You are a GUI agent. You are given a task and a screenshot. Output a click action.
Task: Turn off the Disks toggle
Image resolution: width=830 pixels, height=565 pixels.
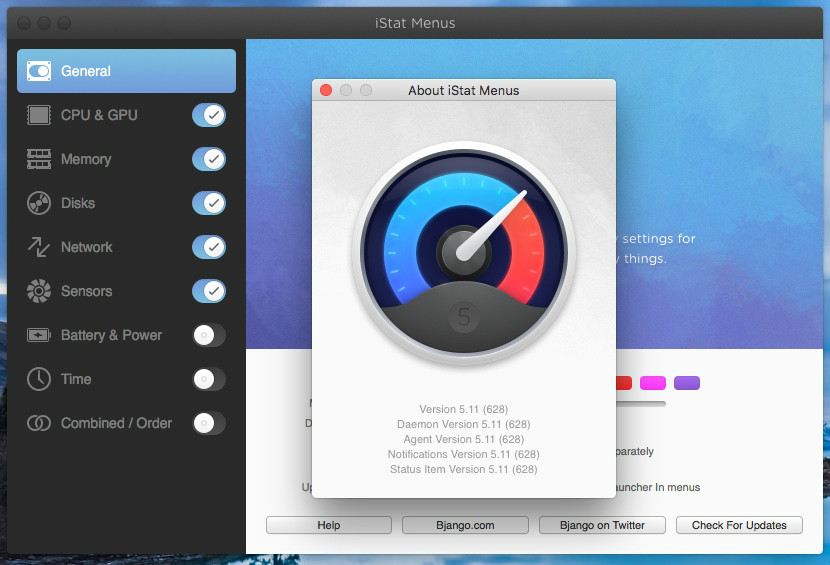(x=209, y=203)
